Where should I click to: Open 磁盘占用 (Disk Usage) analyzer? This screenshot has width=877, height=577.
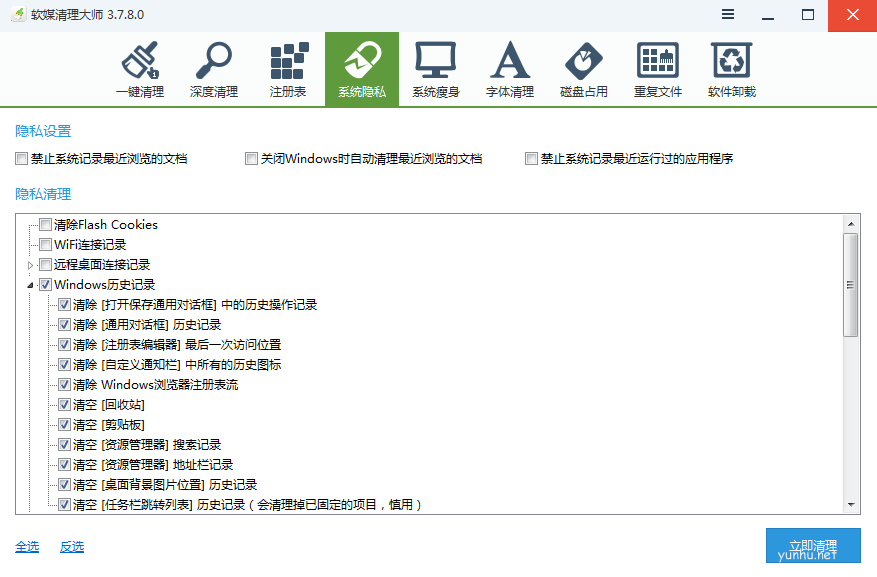coord(583,68)
